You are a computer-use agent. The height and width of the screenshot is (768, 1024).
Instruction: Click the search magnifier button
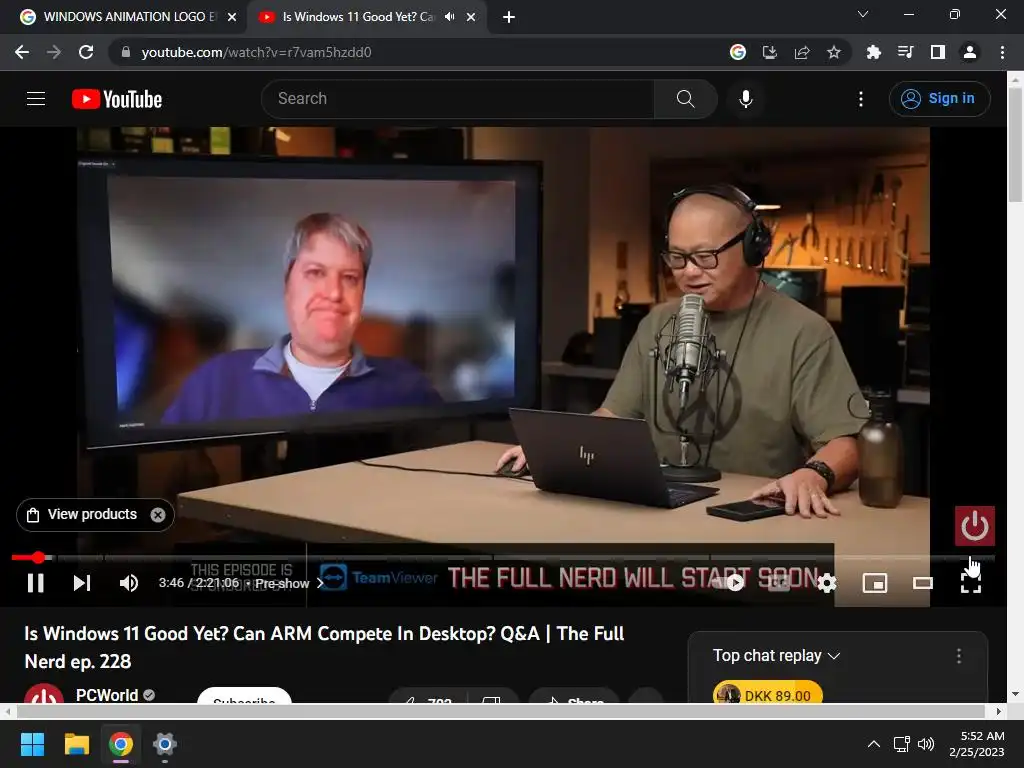tap(686, 99)
